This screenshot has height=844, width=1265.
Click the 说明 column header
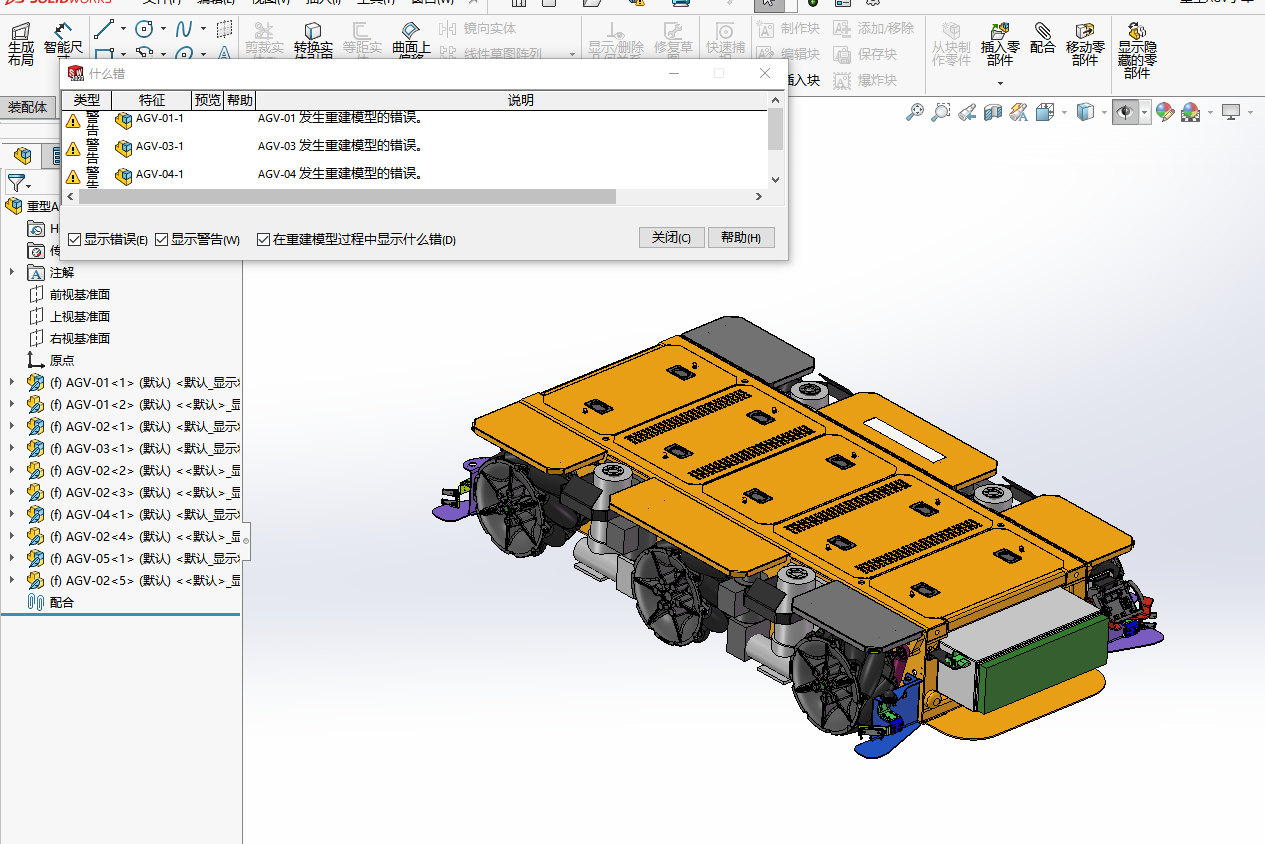point(520,100)
